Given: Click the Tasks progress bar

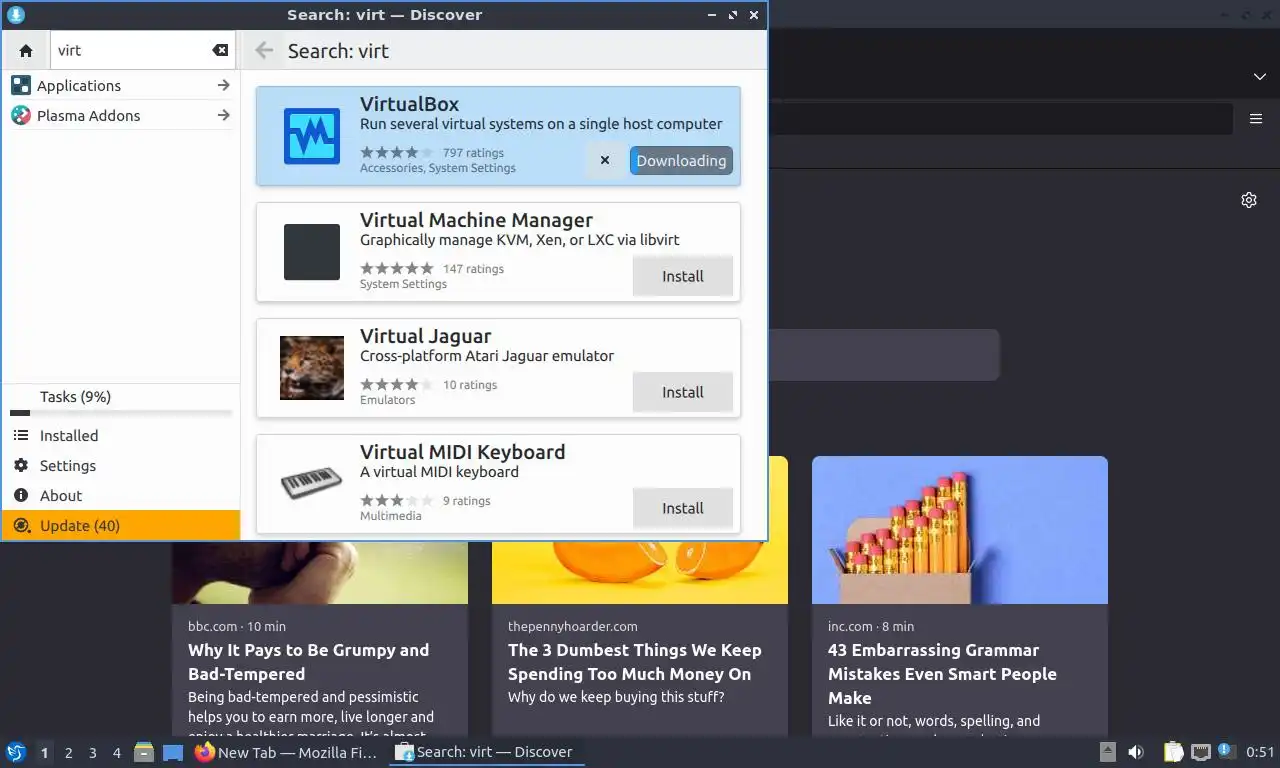Looking at the screenshot, I should (120, 413).
